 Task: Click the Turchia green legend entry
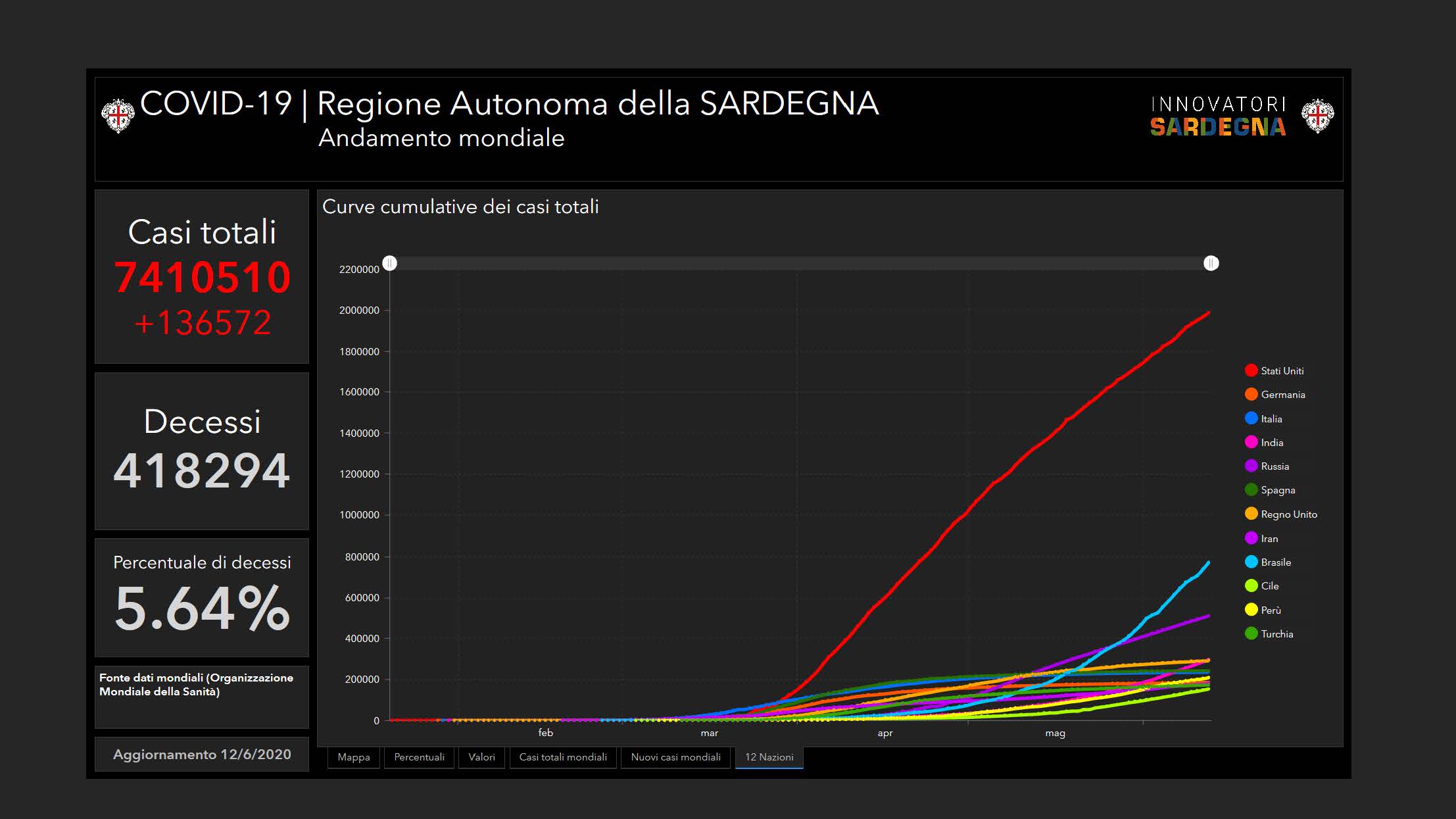click(1251, 633)
